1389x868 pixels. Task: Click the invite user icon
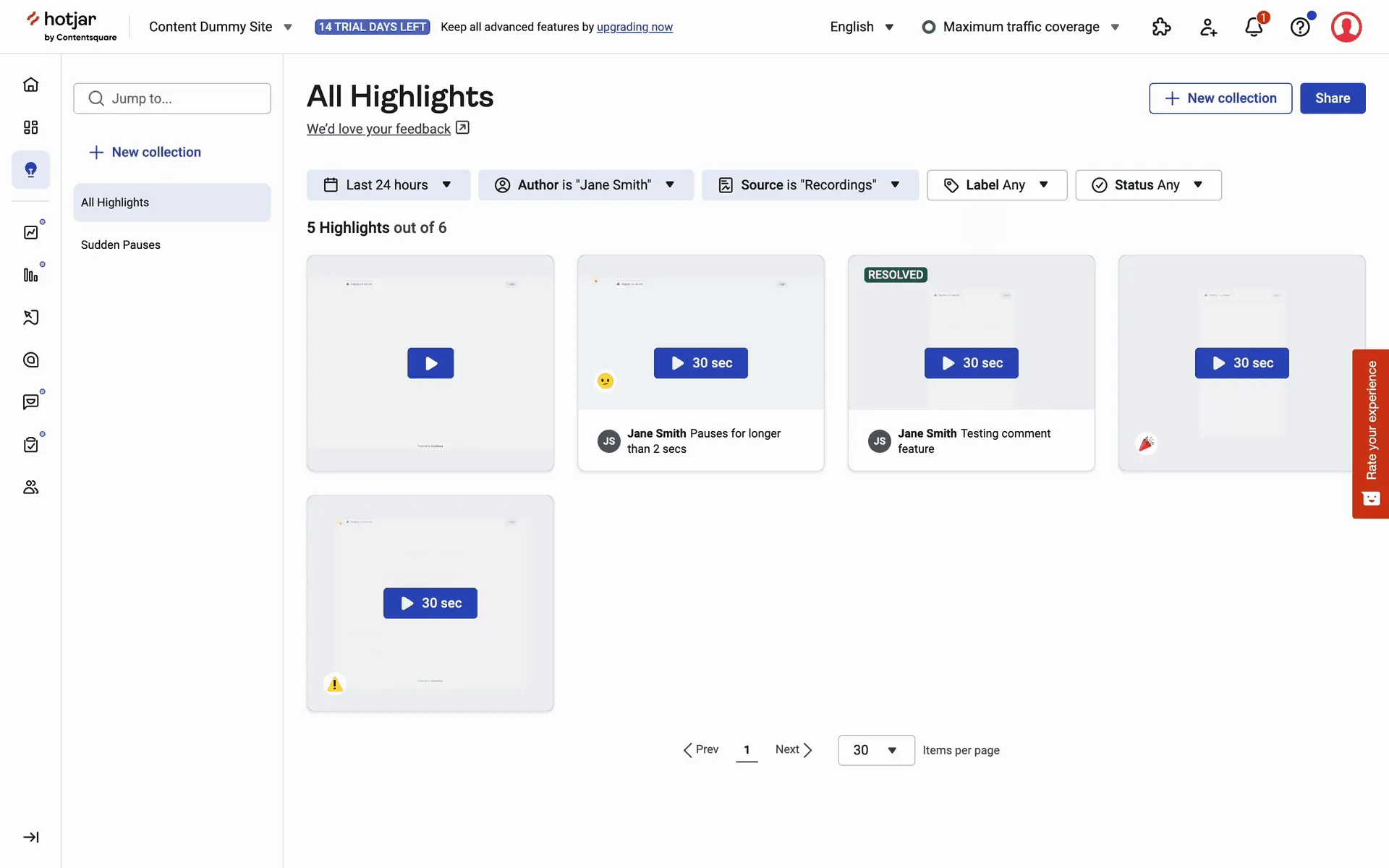click(x=1208, y=27)
